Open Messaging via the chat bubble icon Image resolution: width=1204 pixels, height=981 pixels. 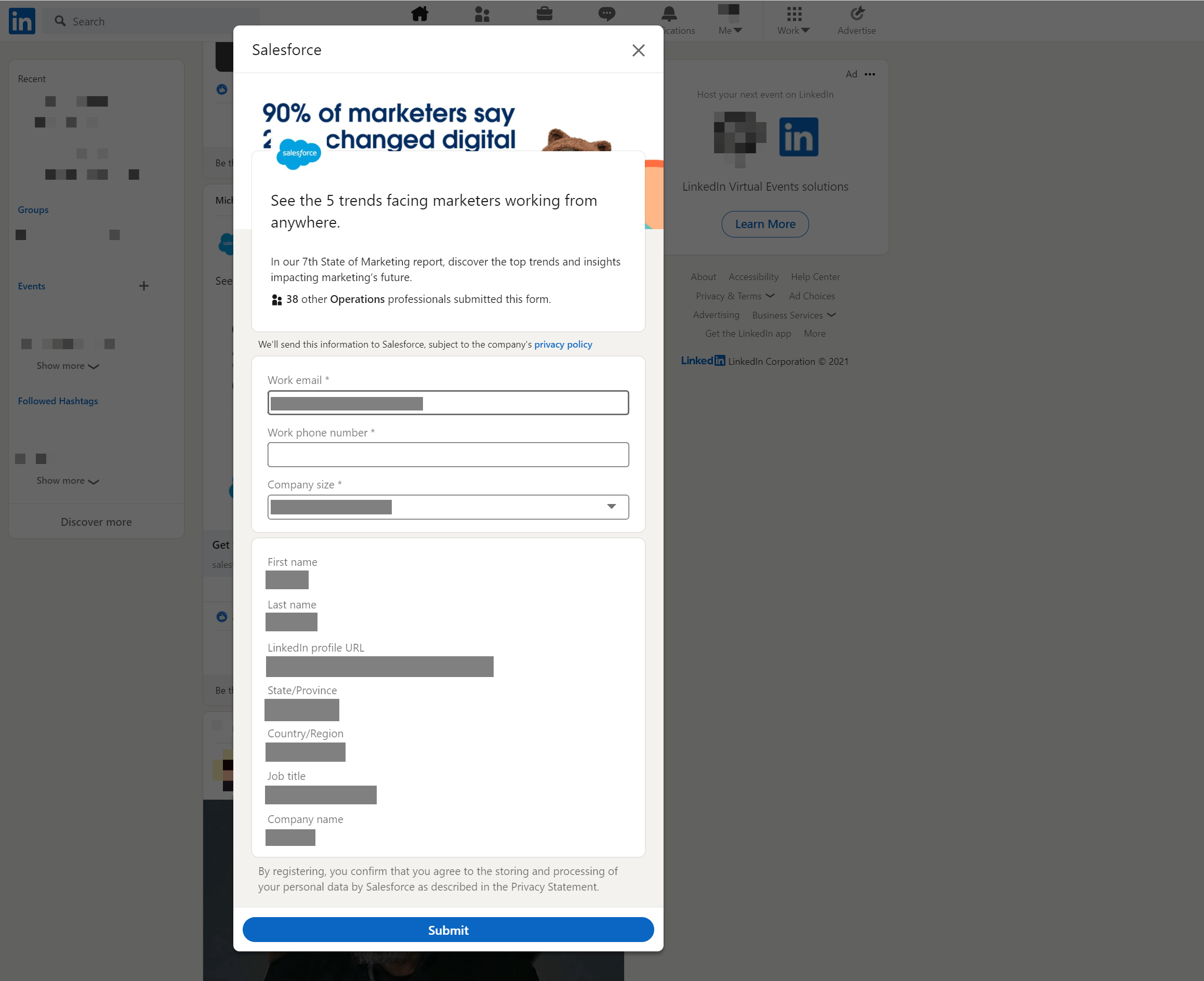pos(606,14)
